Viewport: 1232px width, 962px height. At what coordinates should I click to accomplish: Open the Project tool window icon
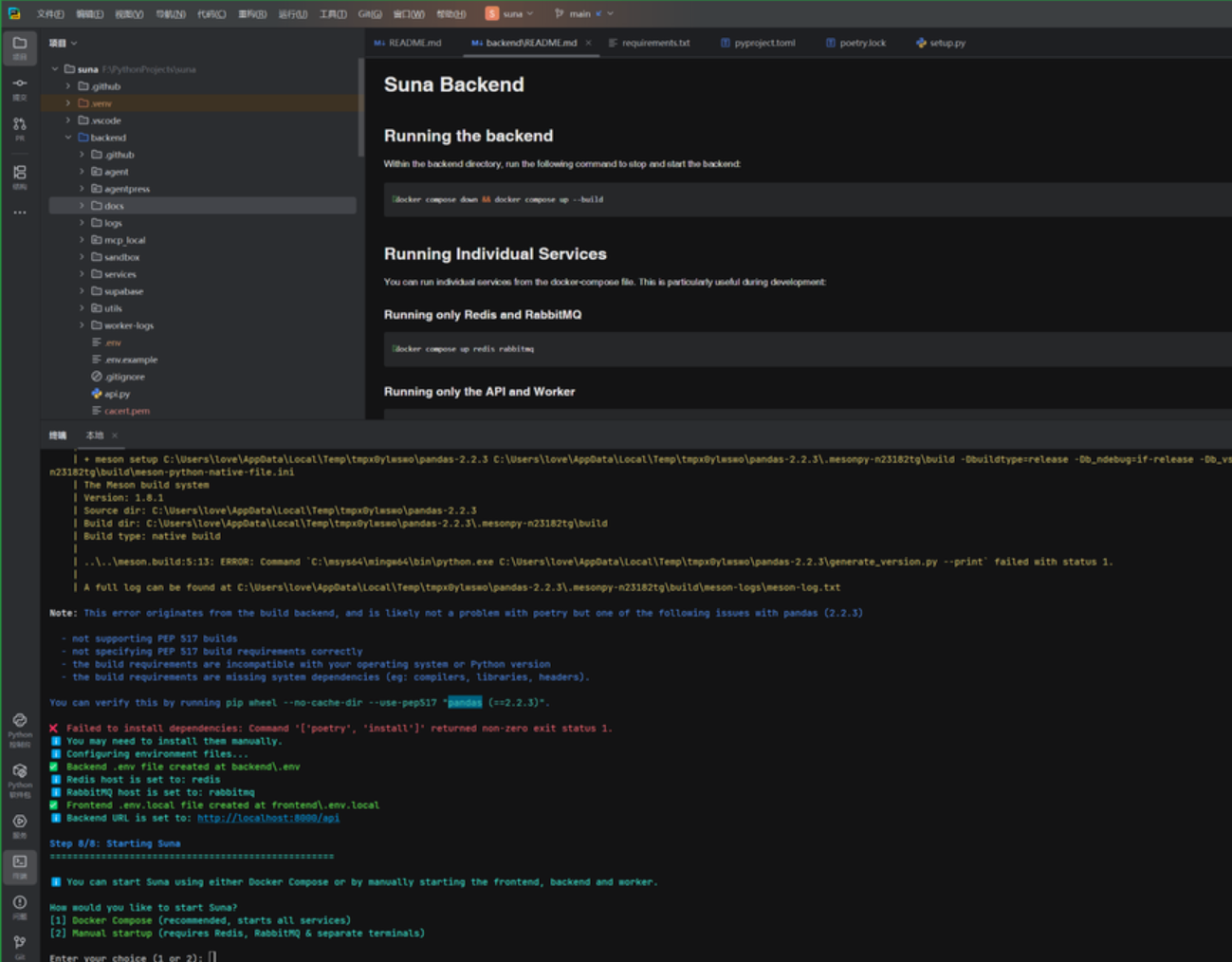tap(19, 47)
